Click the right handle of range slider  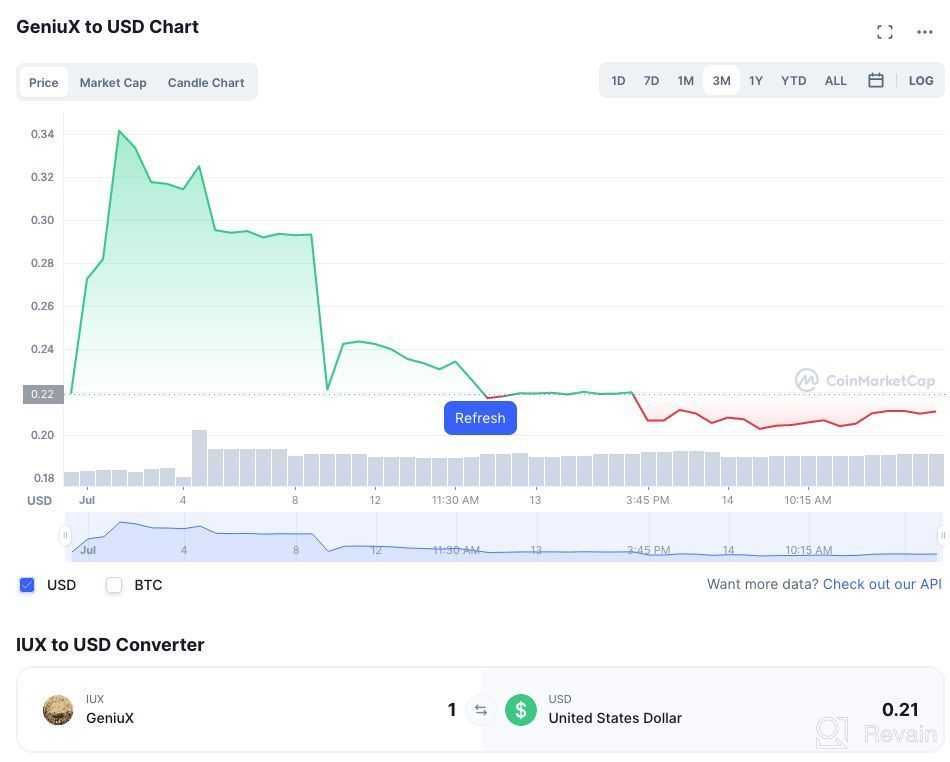click(x=943, y=535)
